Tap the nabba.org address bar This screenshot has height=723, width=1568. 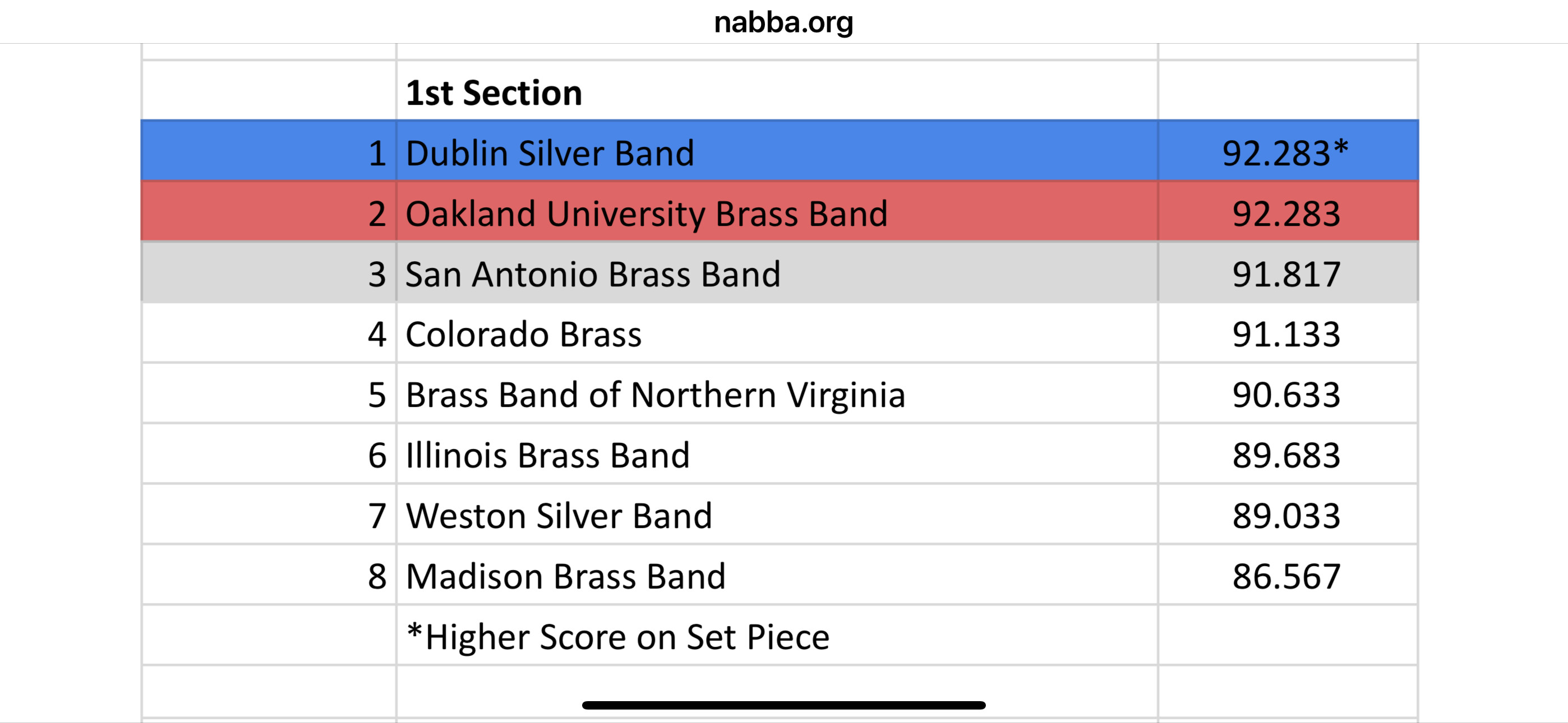pos(783,22)
